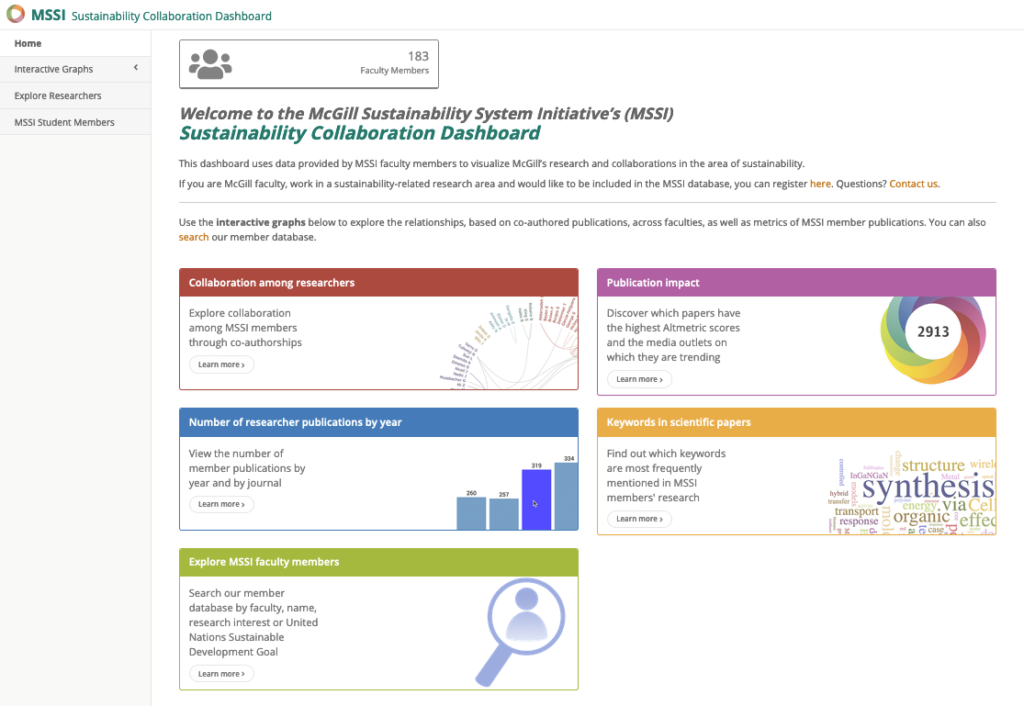Open the Contact us link

pos(914,184)
